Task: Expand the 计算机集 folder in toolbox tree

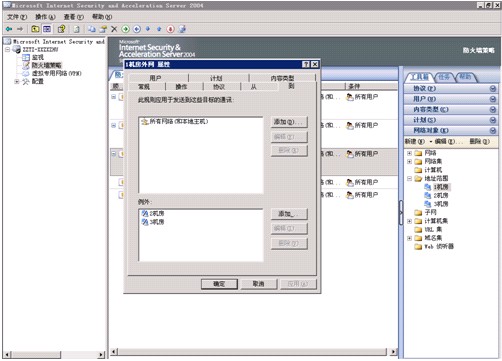Action: [409, 221]
